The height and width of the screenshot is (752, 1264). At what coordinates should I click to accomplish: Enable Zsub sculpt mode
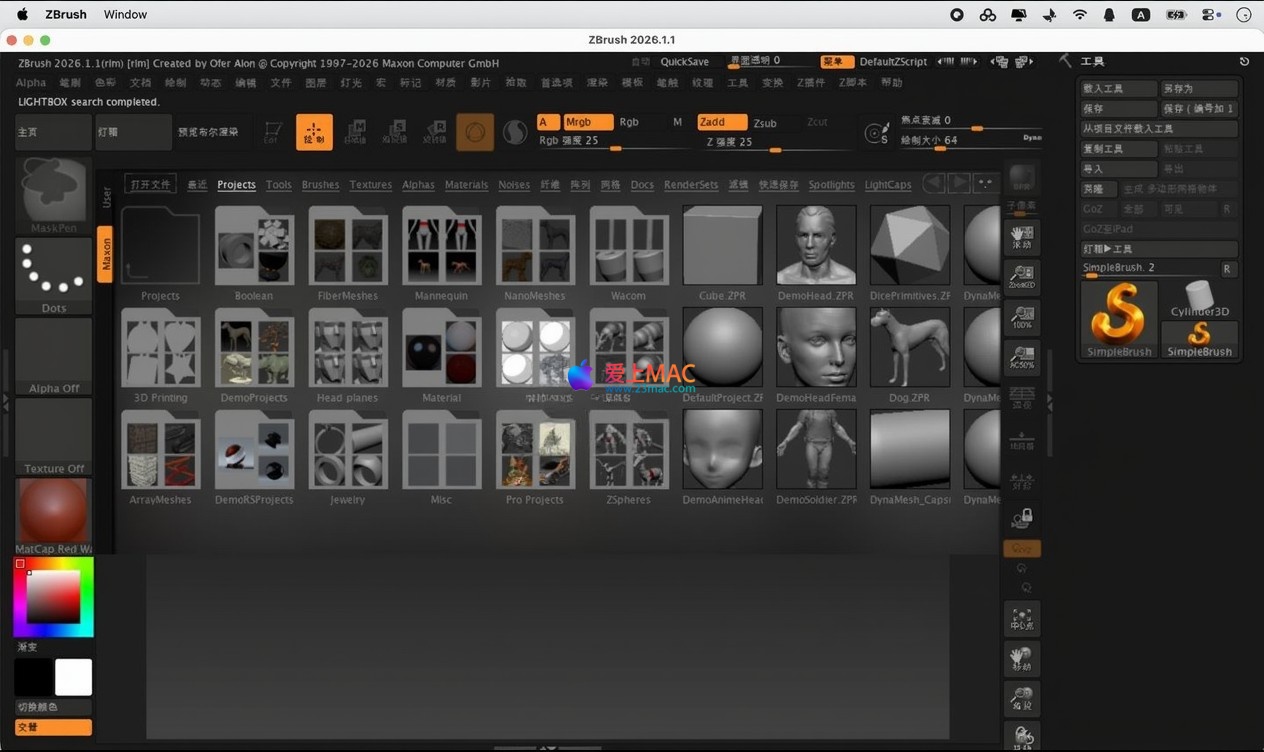point(765,123)
